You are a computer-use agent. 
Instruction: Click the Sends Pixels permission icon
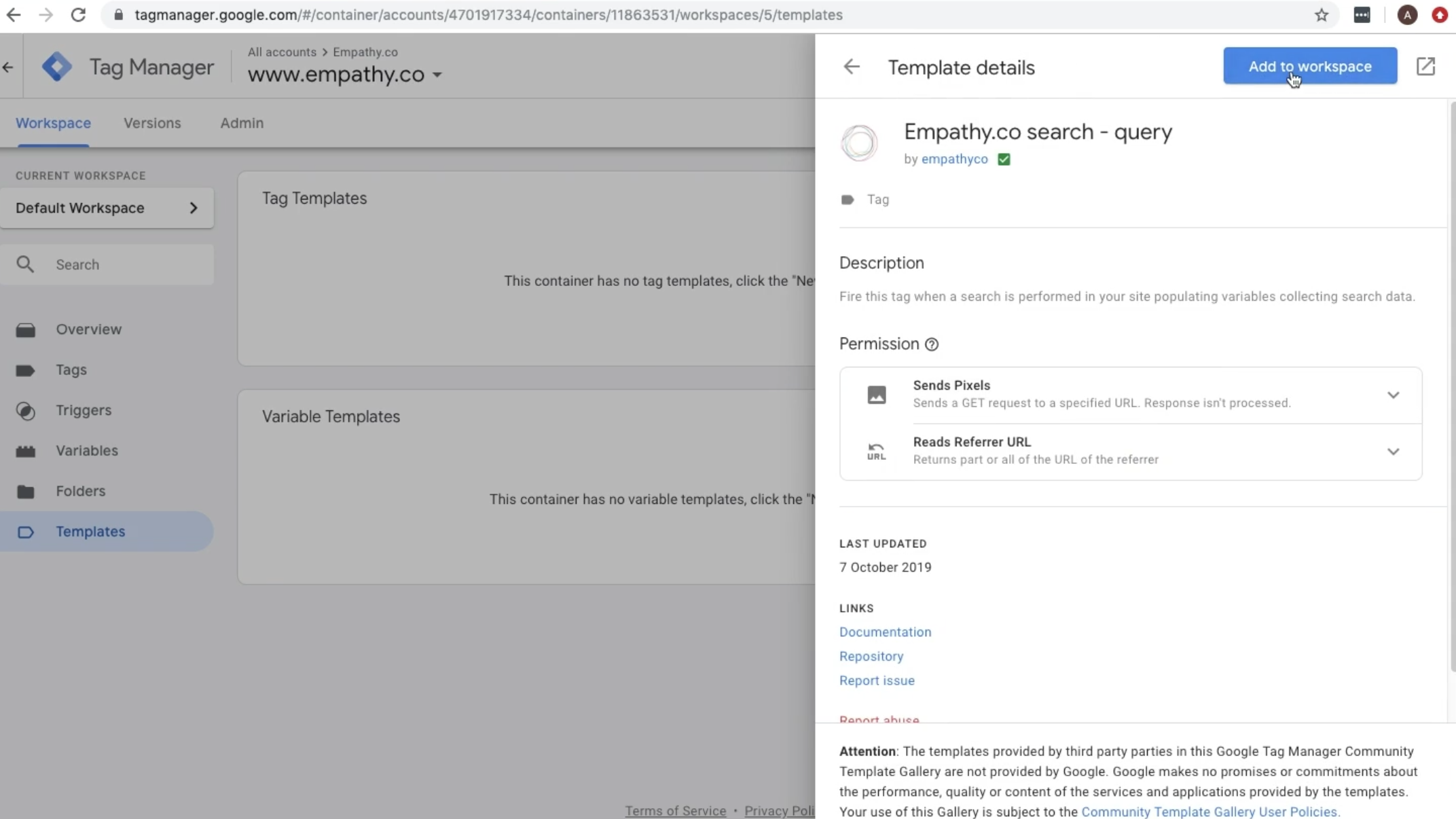point(877,393)
